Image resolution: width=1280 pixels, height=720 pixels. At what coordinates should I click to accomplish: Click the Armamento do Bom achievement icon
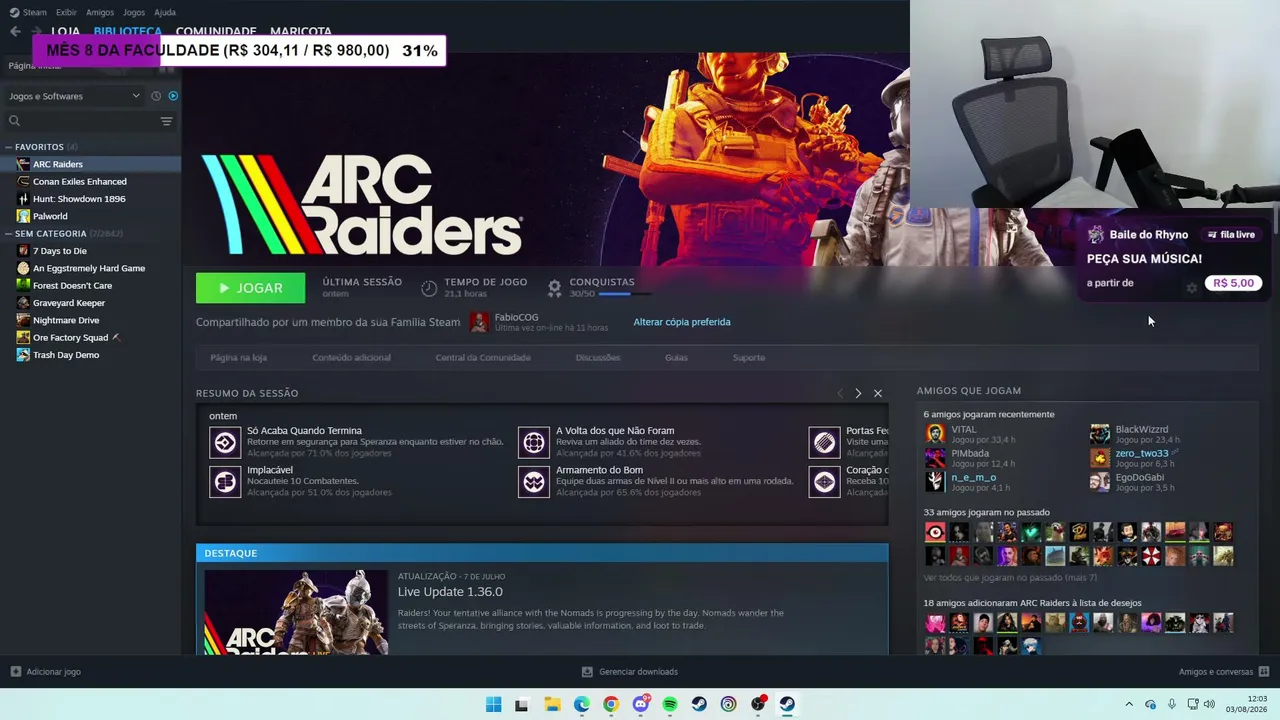coord(534,482)
